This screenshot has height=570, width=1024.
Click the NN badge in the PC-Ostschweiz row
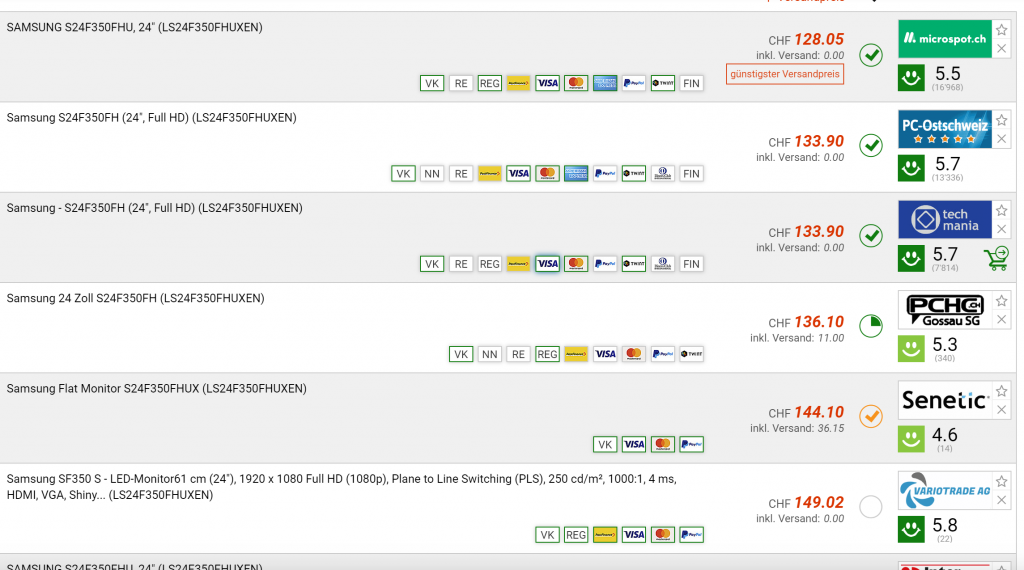click(432, 174)
